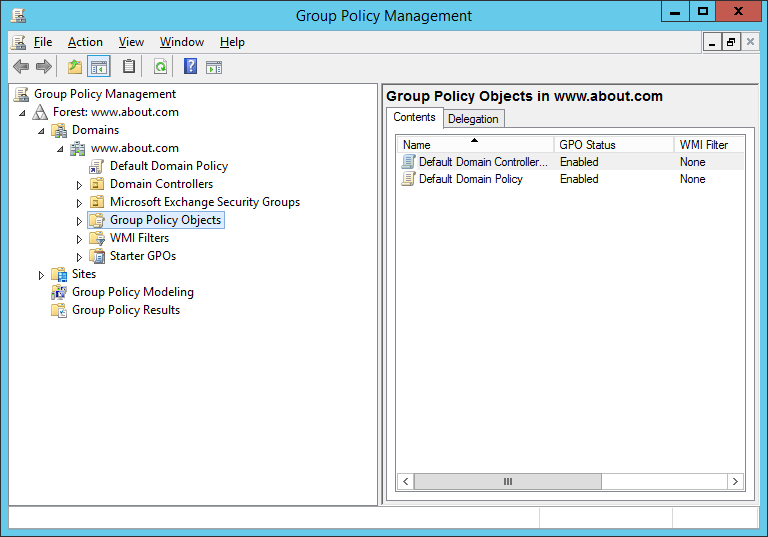Viewport: 768px width, 537px height.
Task: Click the Group Policy Management title bar icon
Action: click(18, 15)
